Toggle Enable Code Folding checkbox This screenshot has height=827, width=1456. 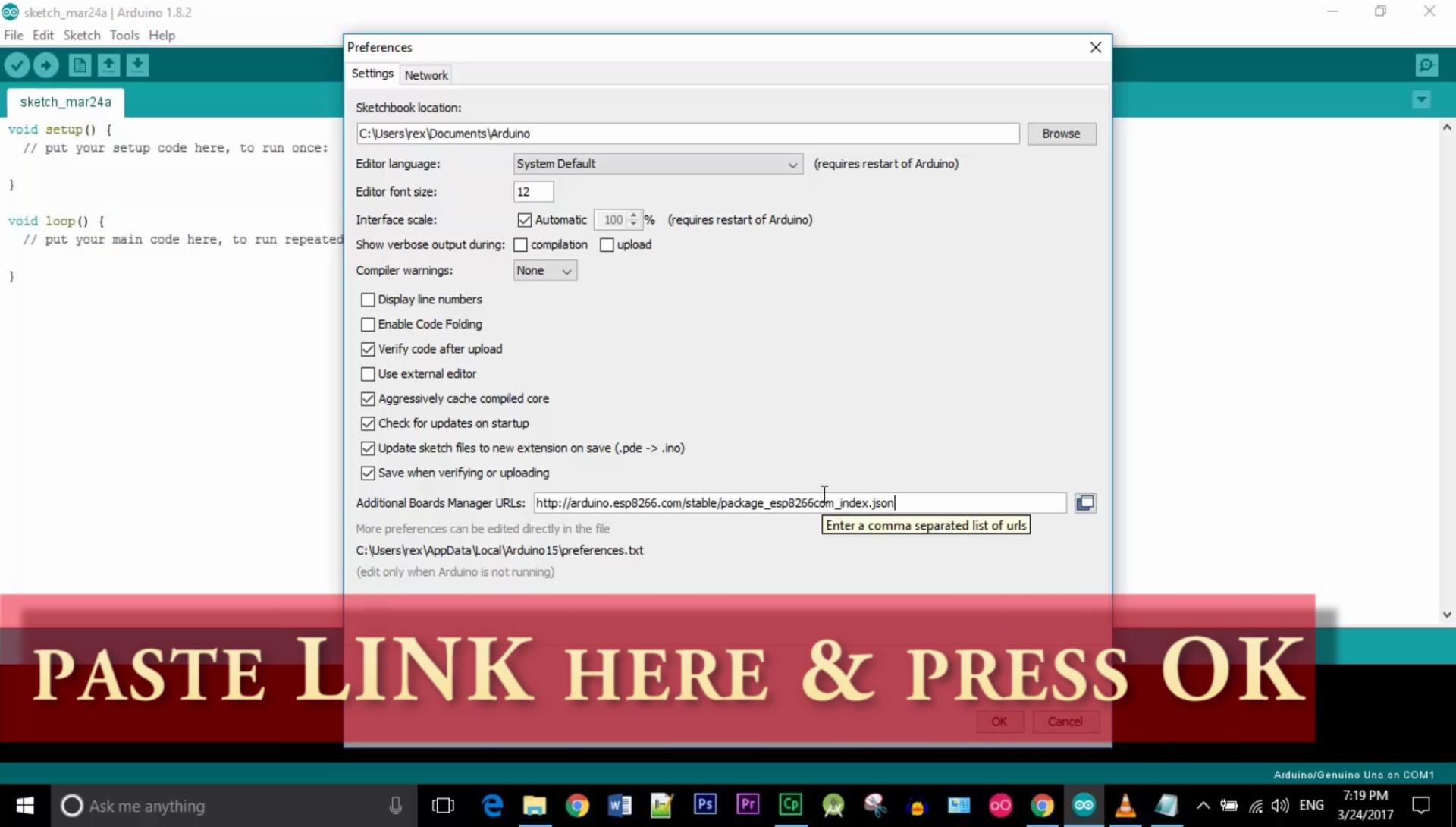click(368, 325)
